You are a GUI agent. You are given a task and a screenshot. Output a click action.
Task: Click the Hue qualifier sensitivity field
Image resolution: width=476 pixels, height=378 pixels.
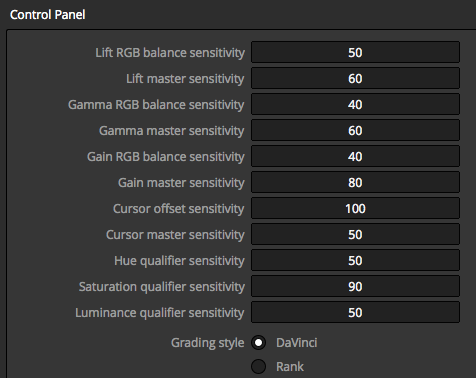(x=355, y=260)
